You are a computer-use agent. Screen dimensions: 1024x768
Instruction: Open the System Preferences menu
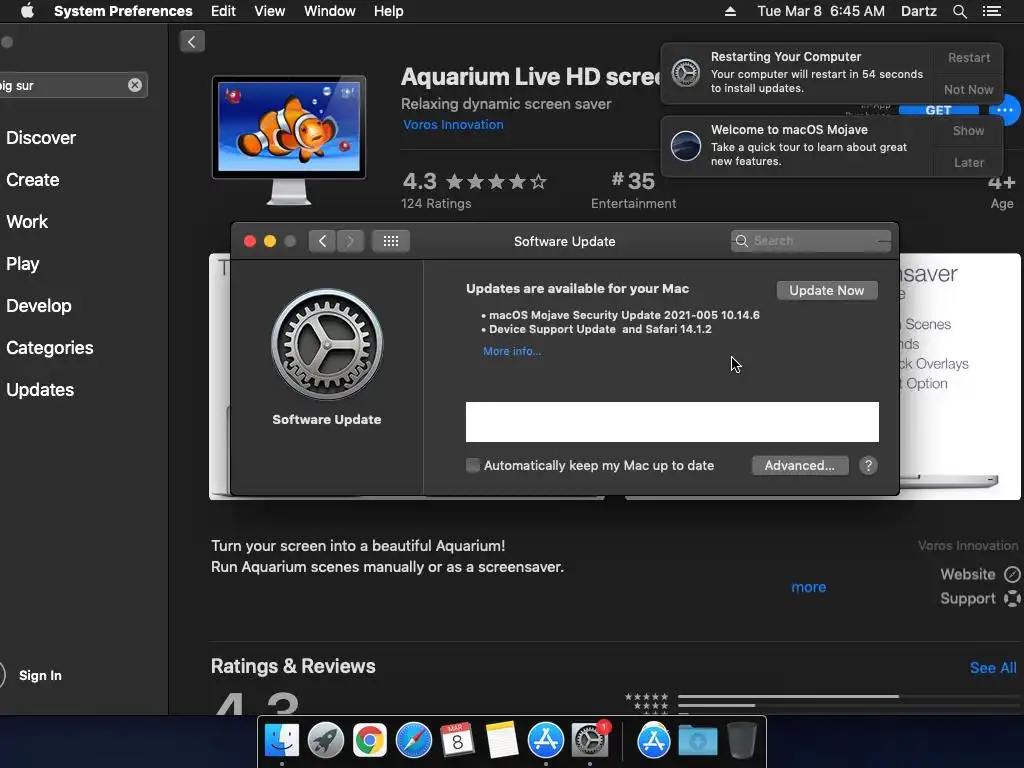123,11
